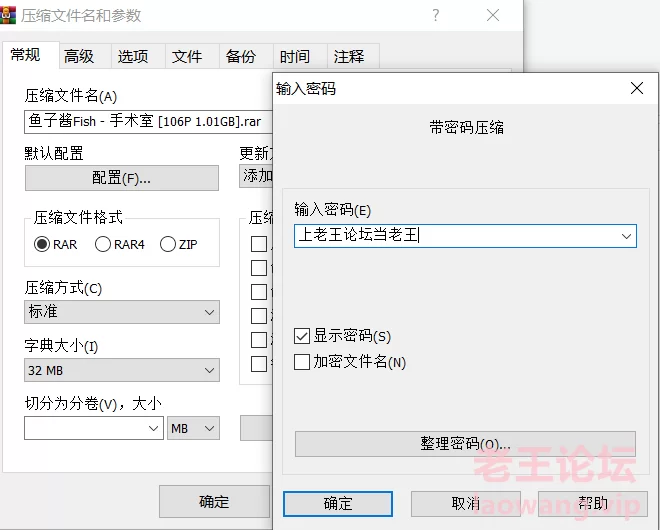Close the 输入密码 dialog
660x530 pixels.
pyautogui.click(x=637, y=88)
